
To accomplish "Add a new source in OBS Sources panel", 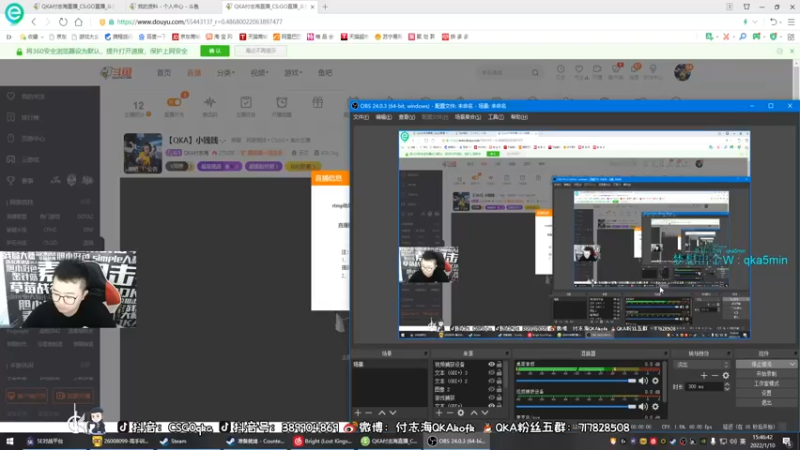I will tap(439, 412).
